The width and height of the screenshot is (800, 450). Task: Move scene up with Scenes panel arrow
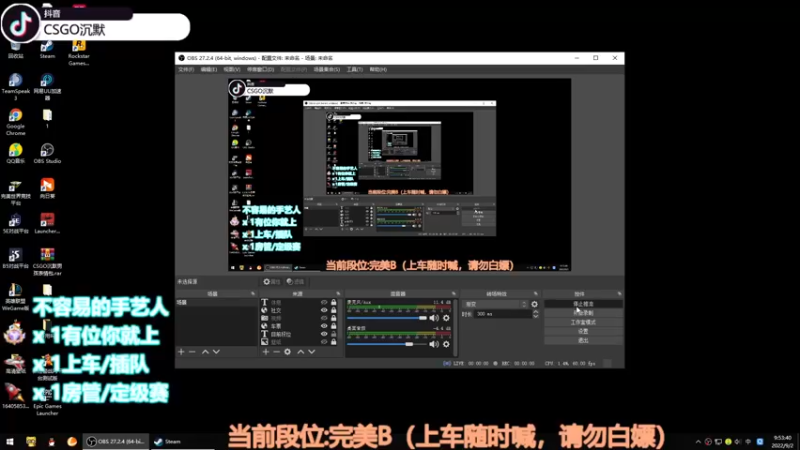coord(205,352)
